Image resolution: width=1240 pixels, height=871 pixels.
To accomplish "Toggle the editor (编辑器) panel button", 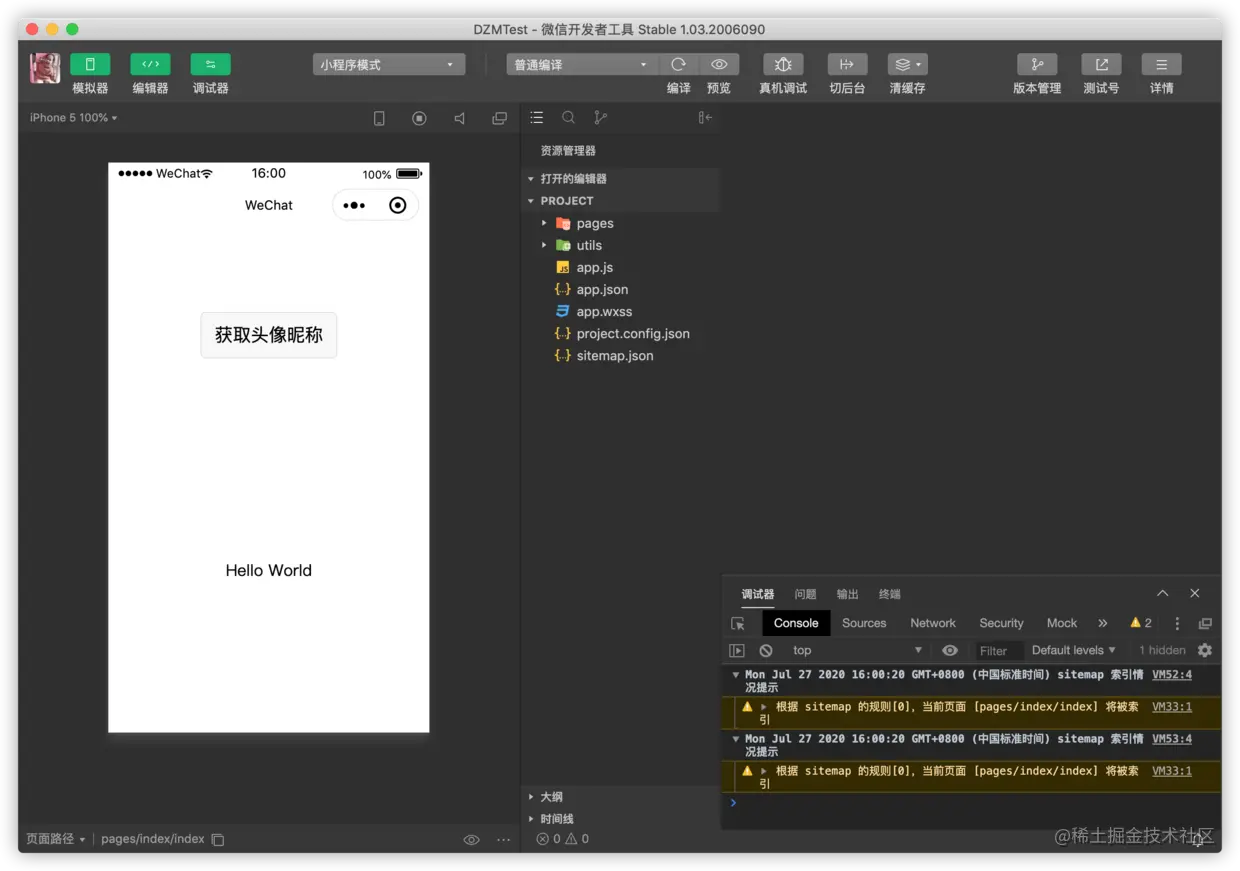I will [x=150, y=64].
